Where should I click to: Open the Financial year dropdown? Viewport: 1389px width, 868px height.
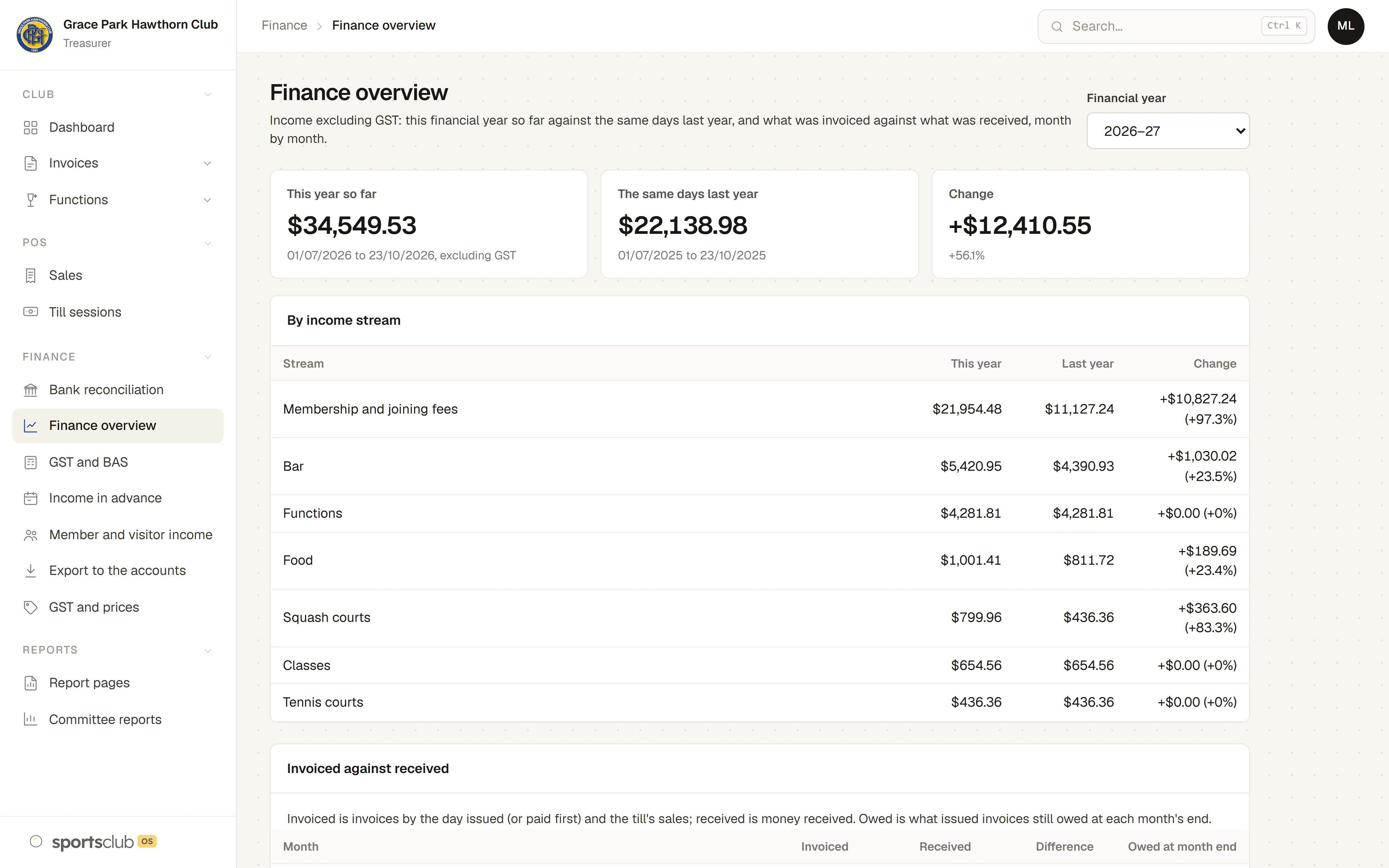coord(1167,131)
